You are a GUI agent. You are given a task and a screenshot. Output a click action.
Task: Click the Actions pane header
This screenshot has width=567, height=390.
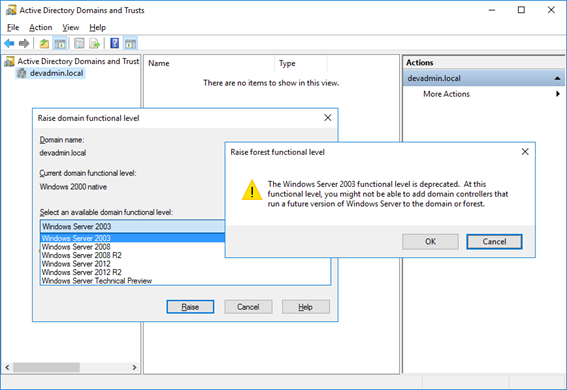(x=483, y=63)
